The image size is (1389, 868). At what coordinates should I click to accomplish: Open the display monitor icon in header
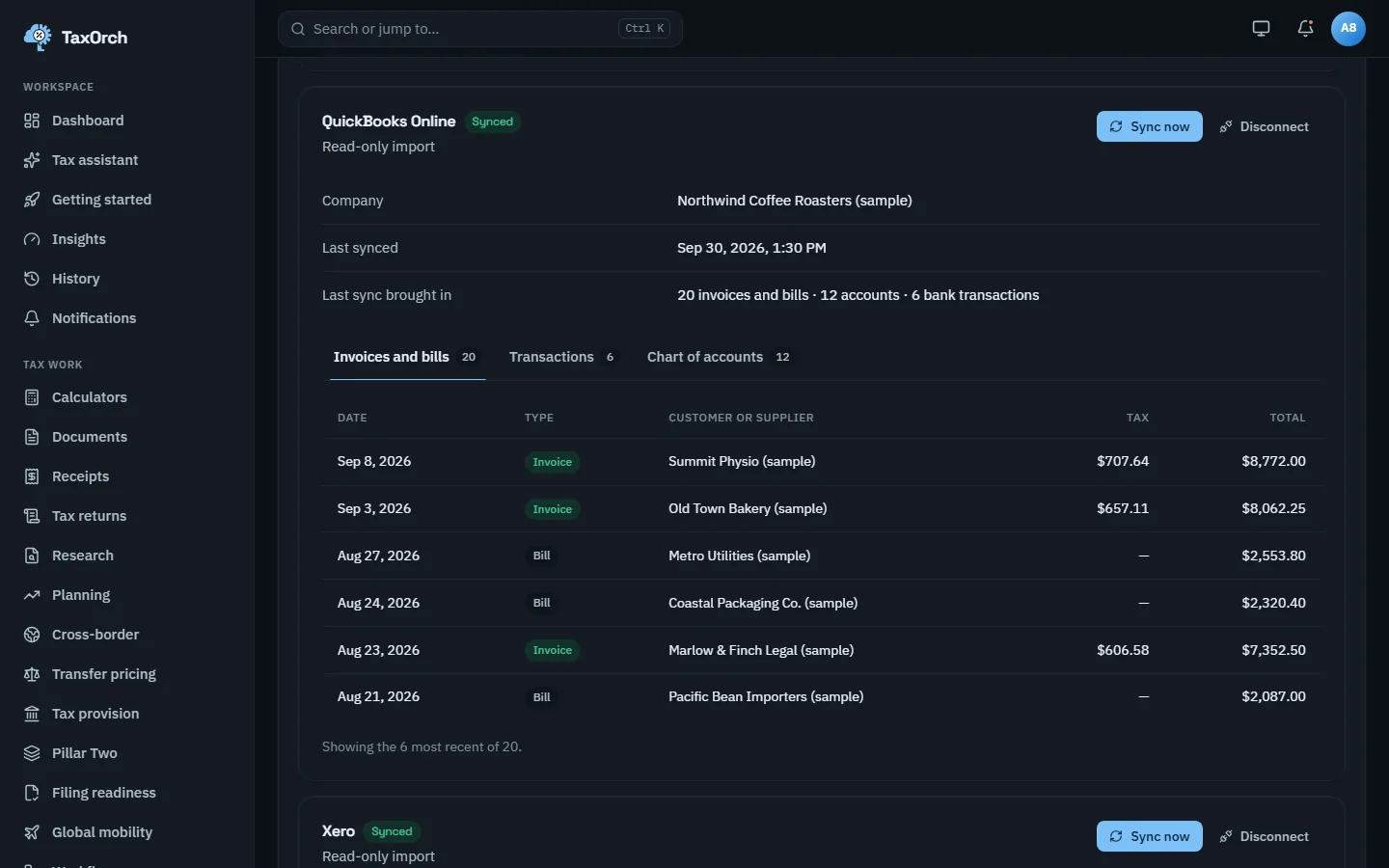pos(1261,28)
